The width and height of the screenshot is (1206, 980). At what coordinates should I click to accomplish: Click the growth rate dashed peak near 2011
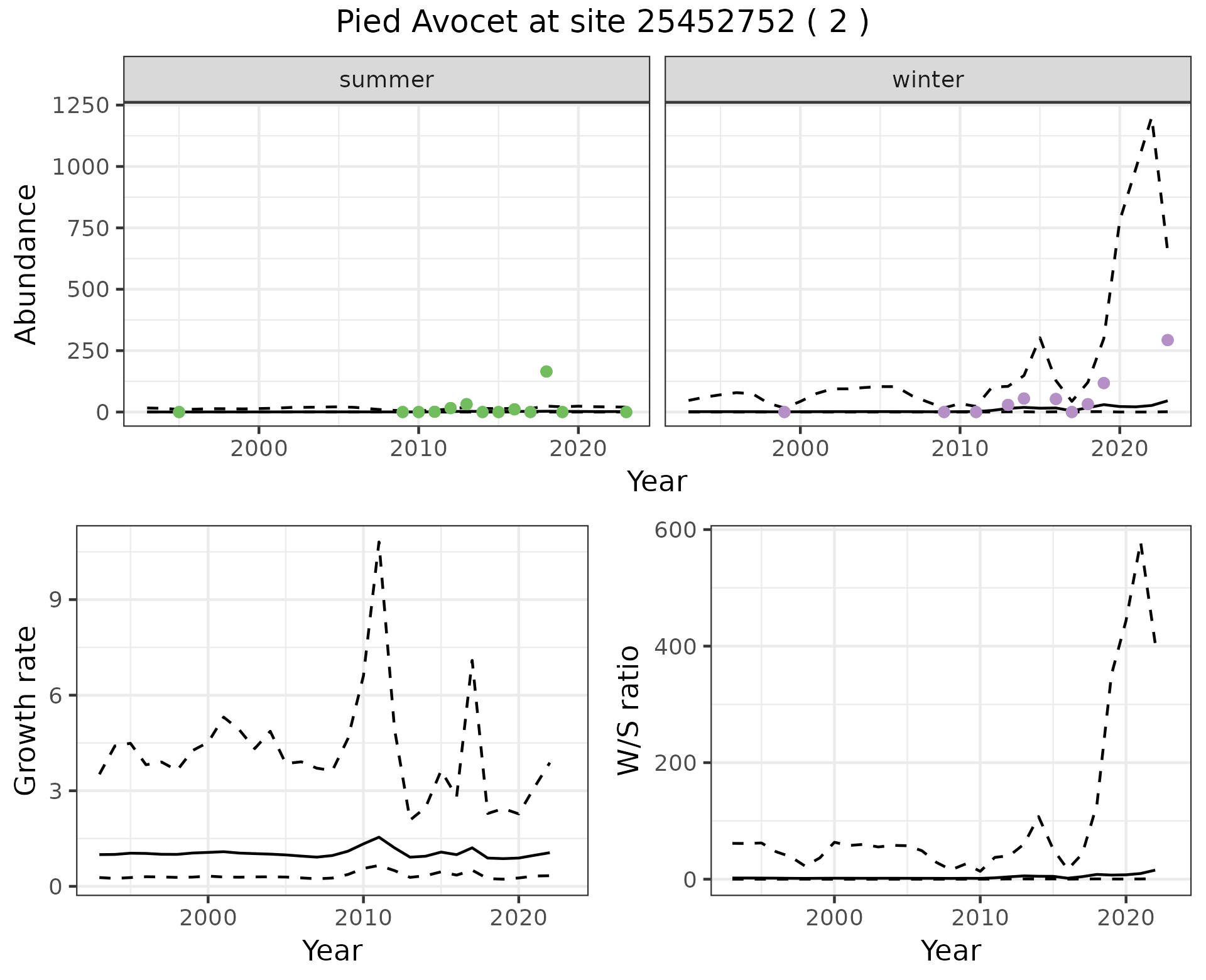click(379, 542)
